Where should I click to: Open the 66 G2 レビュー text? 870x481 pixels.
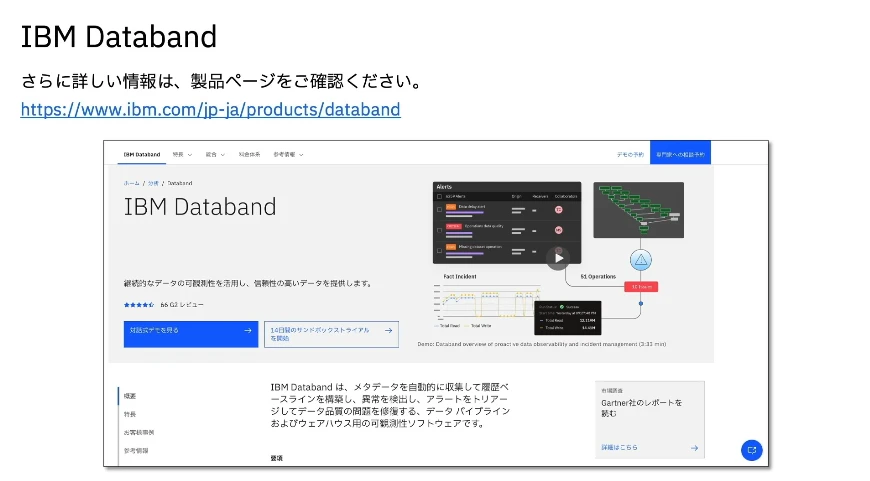tap(182, 305)
